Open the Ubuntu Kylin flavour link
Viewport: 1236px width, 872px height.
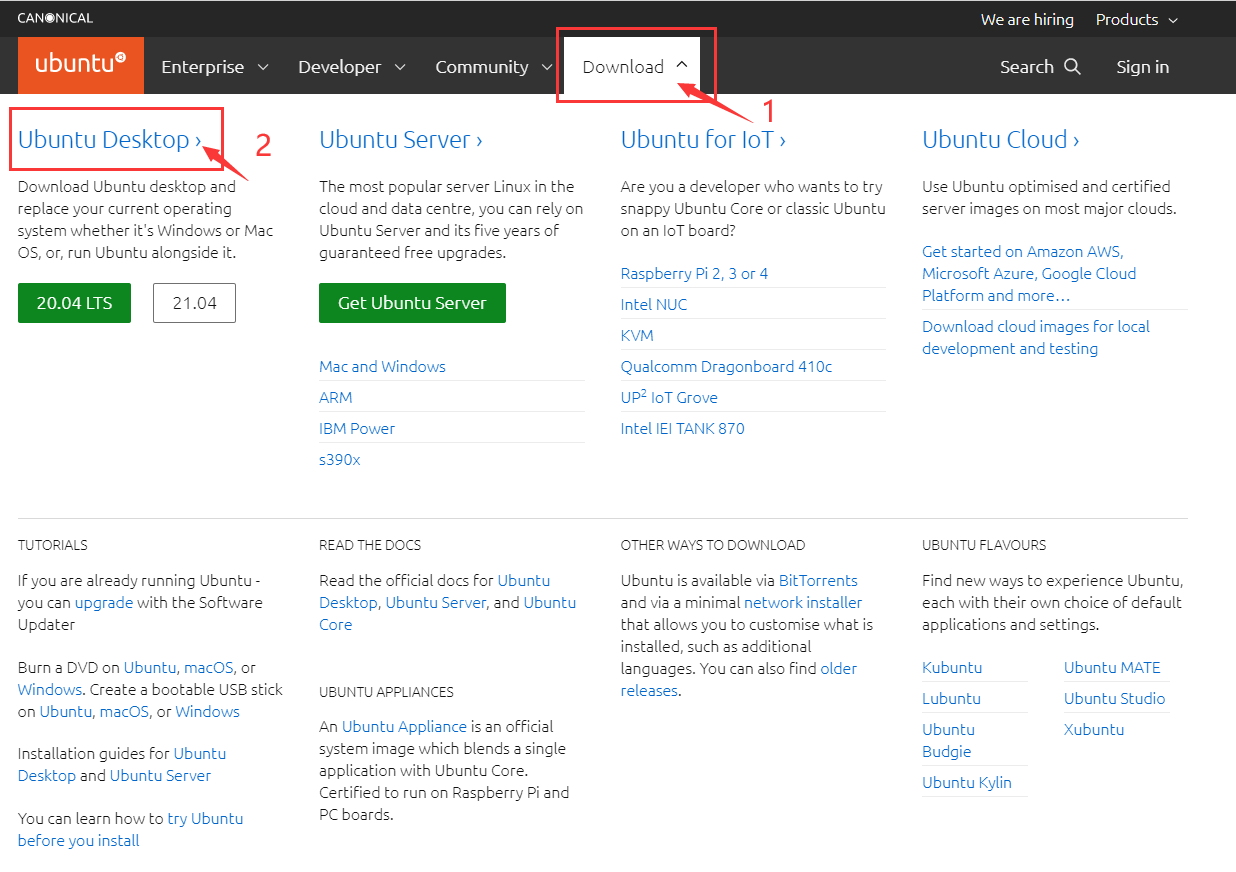coord(967,783)
